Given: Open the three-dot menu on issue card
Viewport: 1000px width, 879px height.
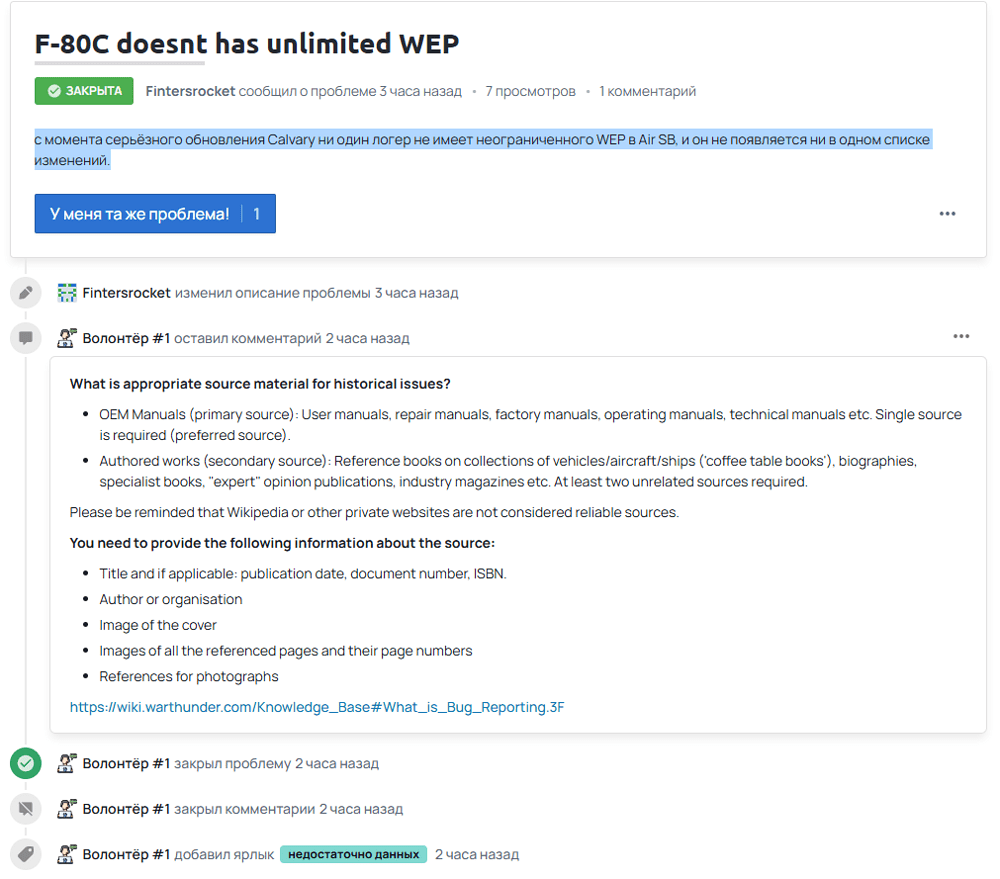Looking at the screenshot, I should point(947,214).
